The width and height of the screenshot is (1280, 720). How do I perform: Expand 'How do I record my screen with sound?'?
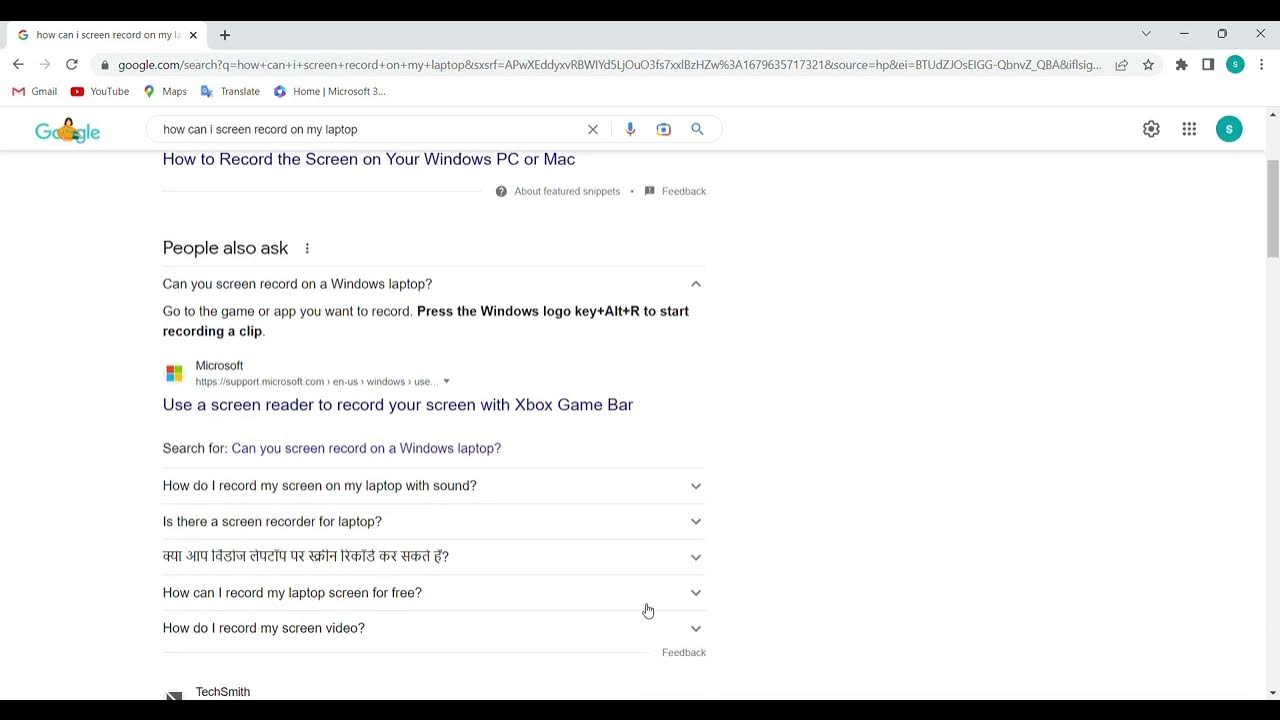tap(433, 486)
